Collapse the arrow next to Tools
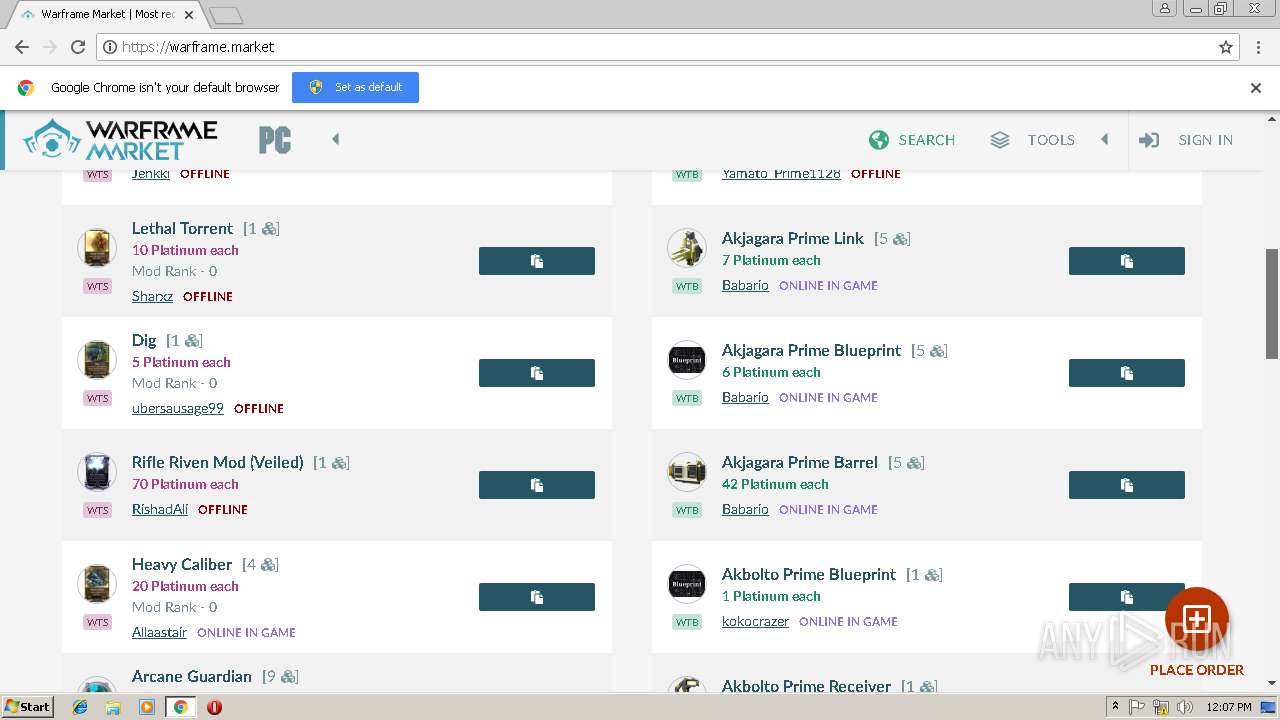Viewport: 1280px width, 720px height. tap(1105, 139)
